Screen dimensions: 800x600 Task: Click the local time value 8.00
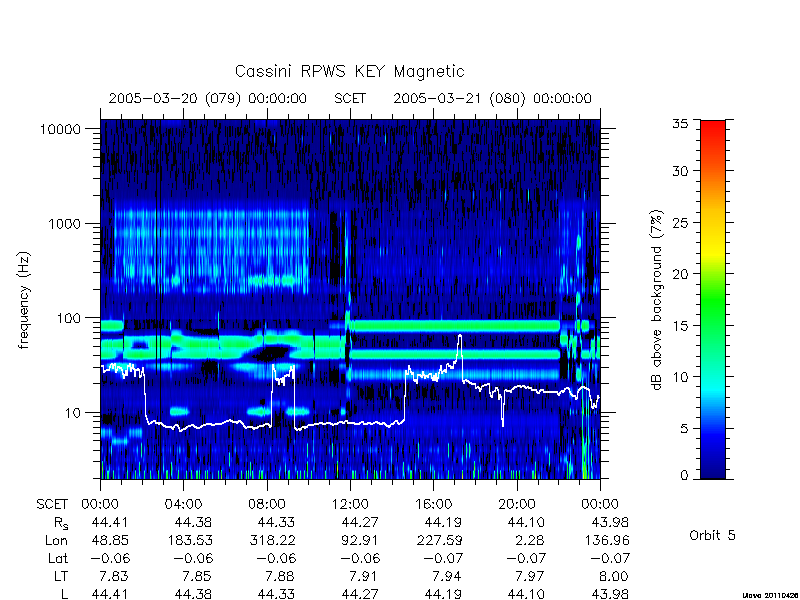tap(613, 577)
